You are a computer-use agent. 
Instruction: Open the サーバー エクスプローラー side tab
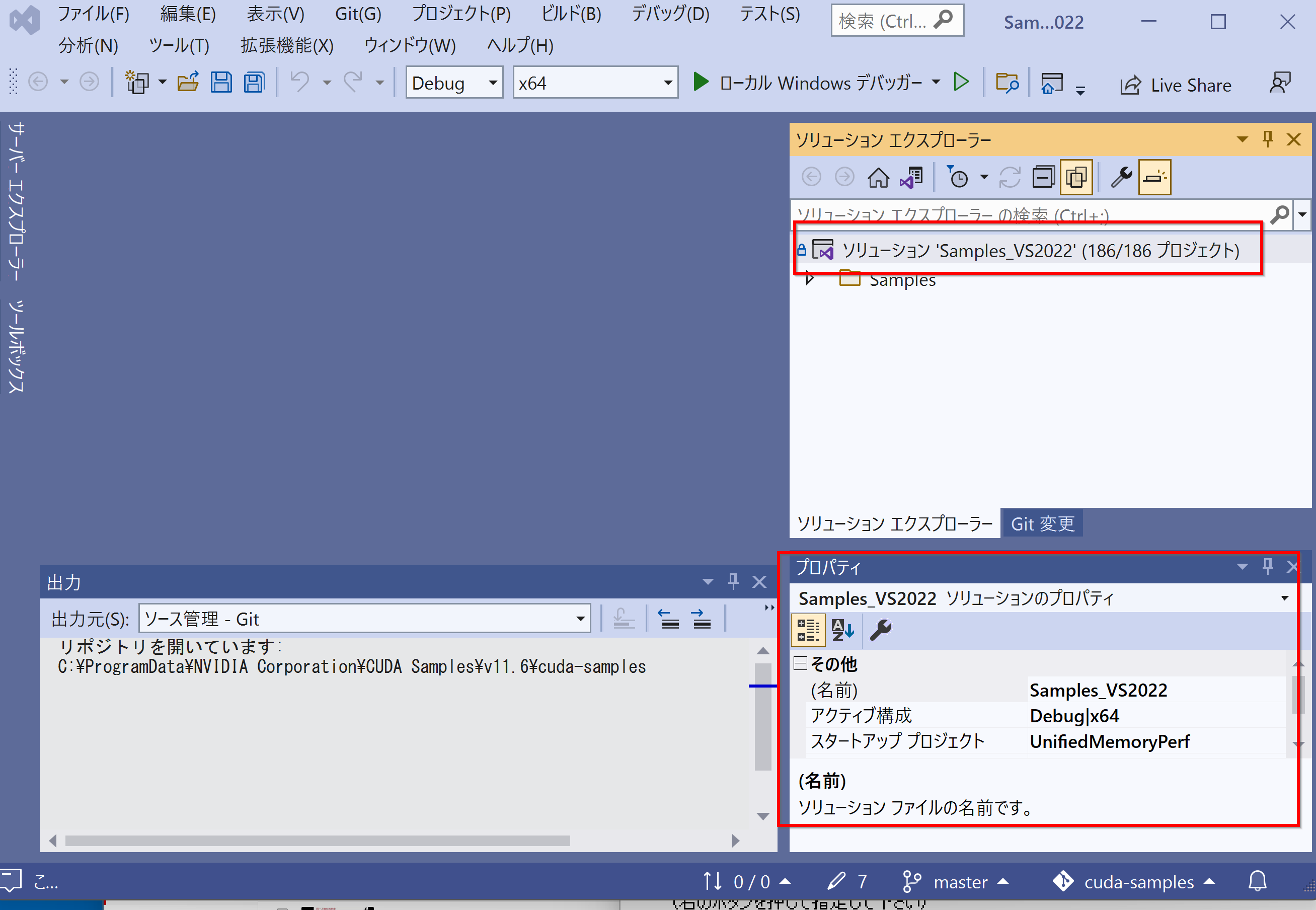click(16, 201)
